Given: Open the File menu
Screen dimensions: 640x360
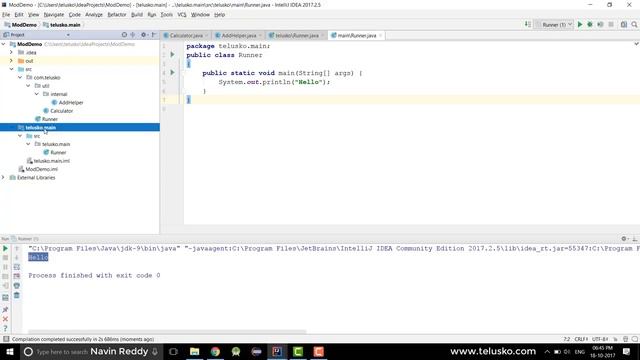Looking at the screenshot, I should click(x=6, y=15).
